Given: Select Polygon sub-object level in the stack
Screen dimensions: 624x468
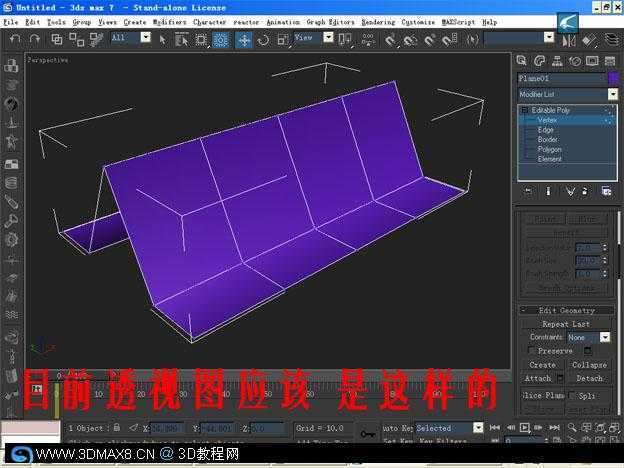Looking at the screenshot, I should (550, 149).
